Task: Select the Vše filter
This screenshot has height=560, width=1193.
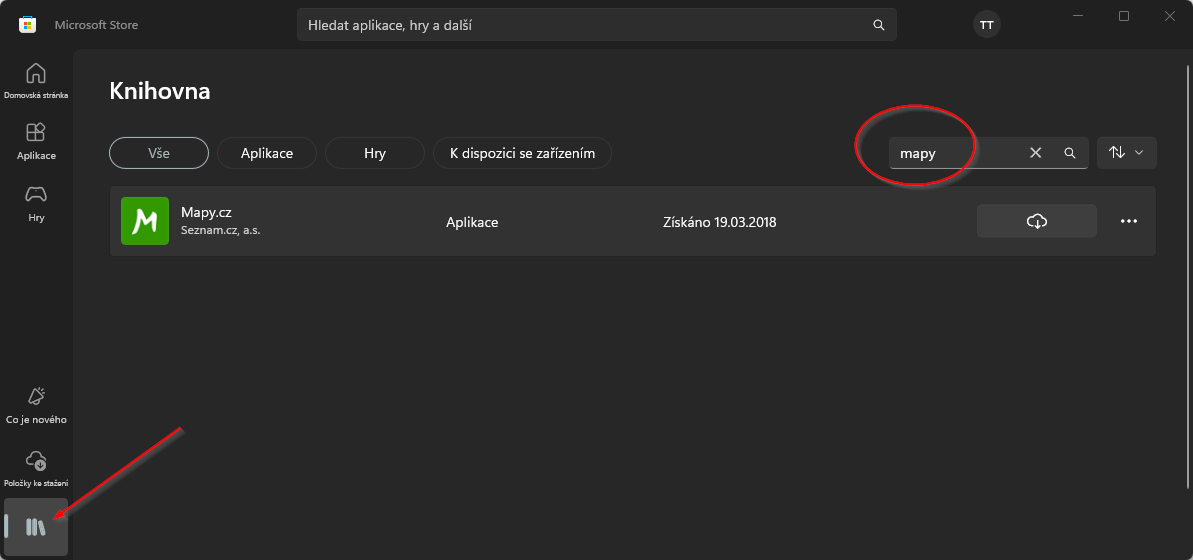Action: pos(158,153)
